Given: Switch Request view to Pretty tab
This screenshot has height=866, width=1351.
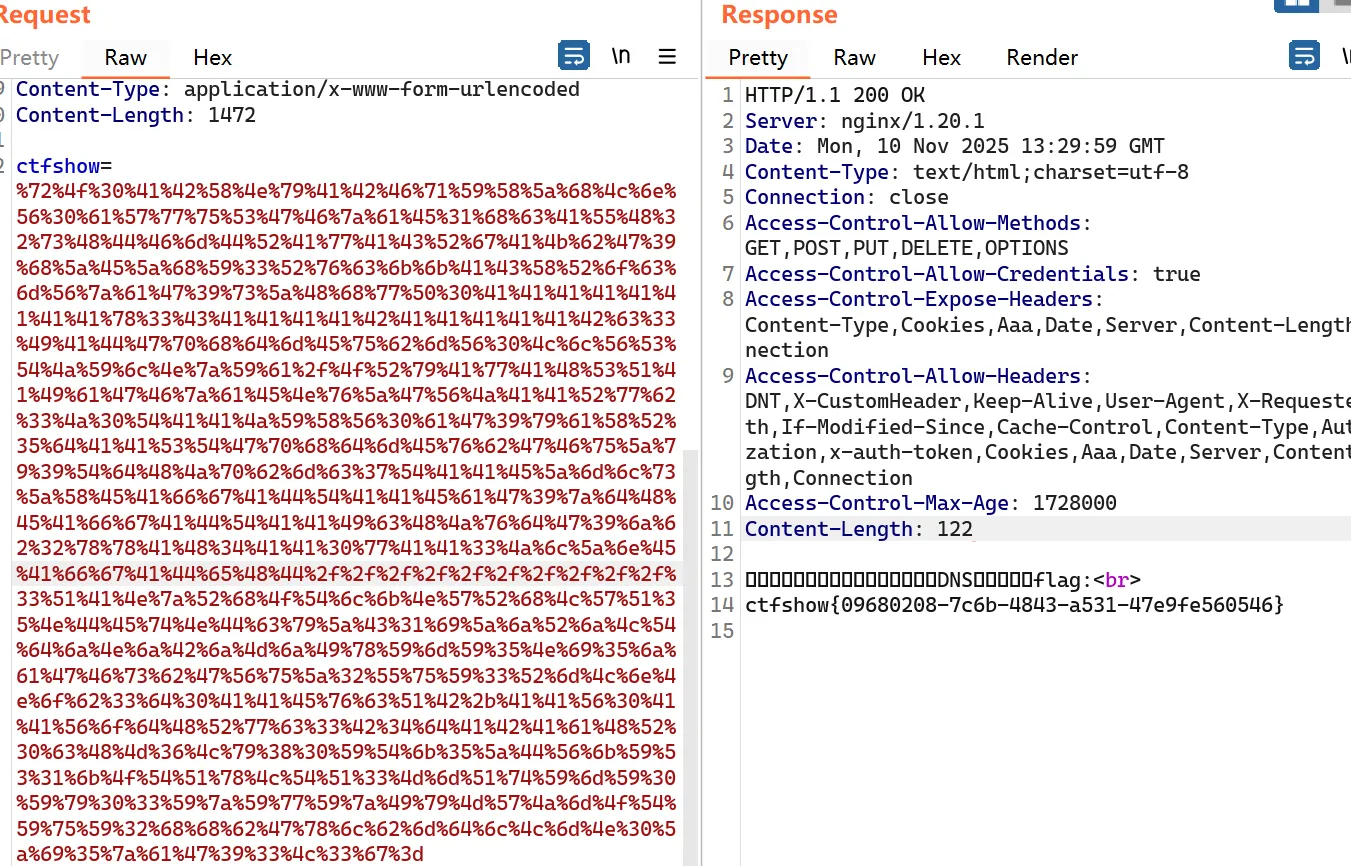Looking at the screenshot, I should (x=29, y=57).
